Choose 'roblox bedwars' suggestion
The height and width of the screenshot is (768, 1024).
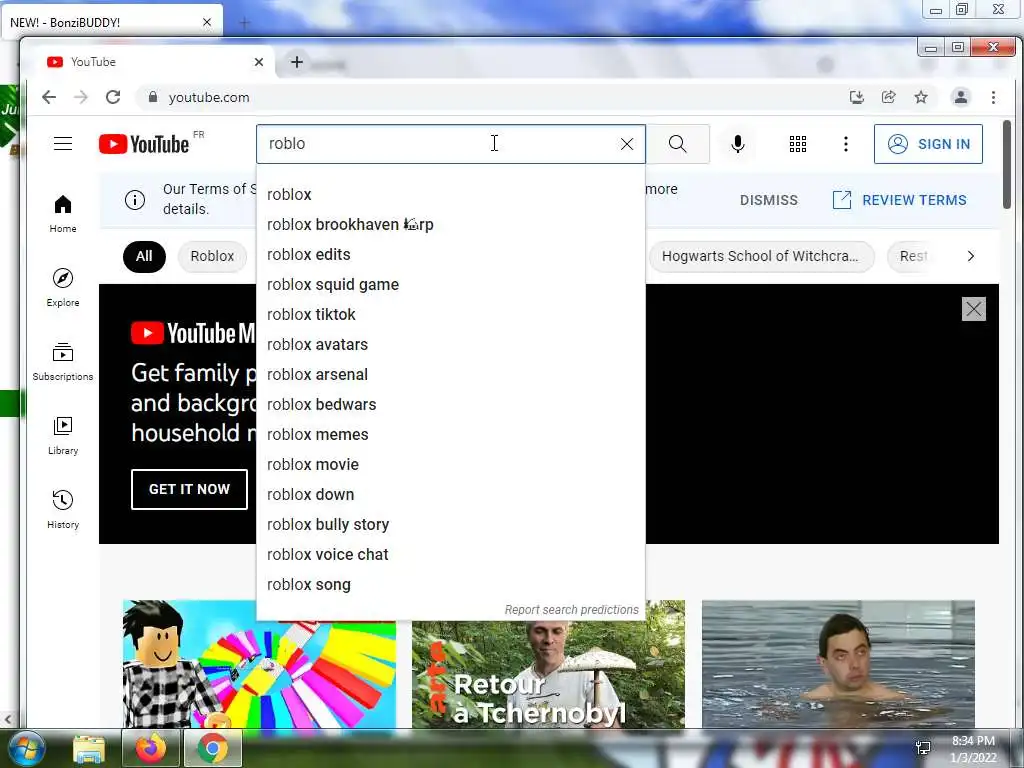pyautogui.click(x=451, y=405)
